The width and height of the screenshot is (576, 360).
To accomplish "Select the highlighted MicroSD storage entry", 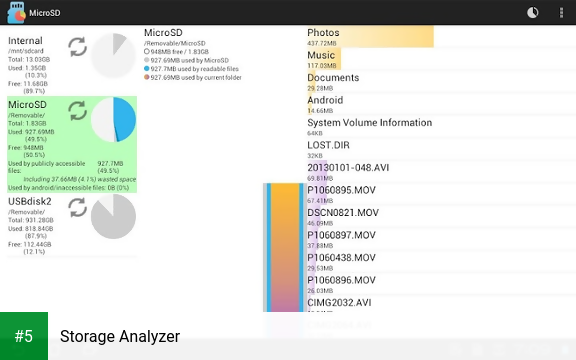I will (72, 144).
